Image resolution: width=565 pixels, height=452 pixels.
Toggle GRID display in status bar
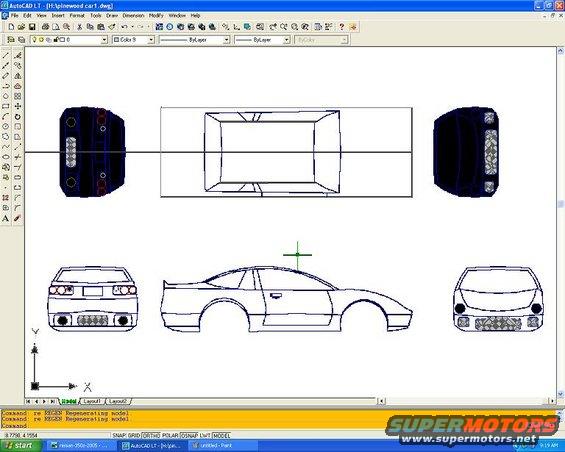133,435
